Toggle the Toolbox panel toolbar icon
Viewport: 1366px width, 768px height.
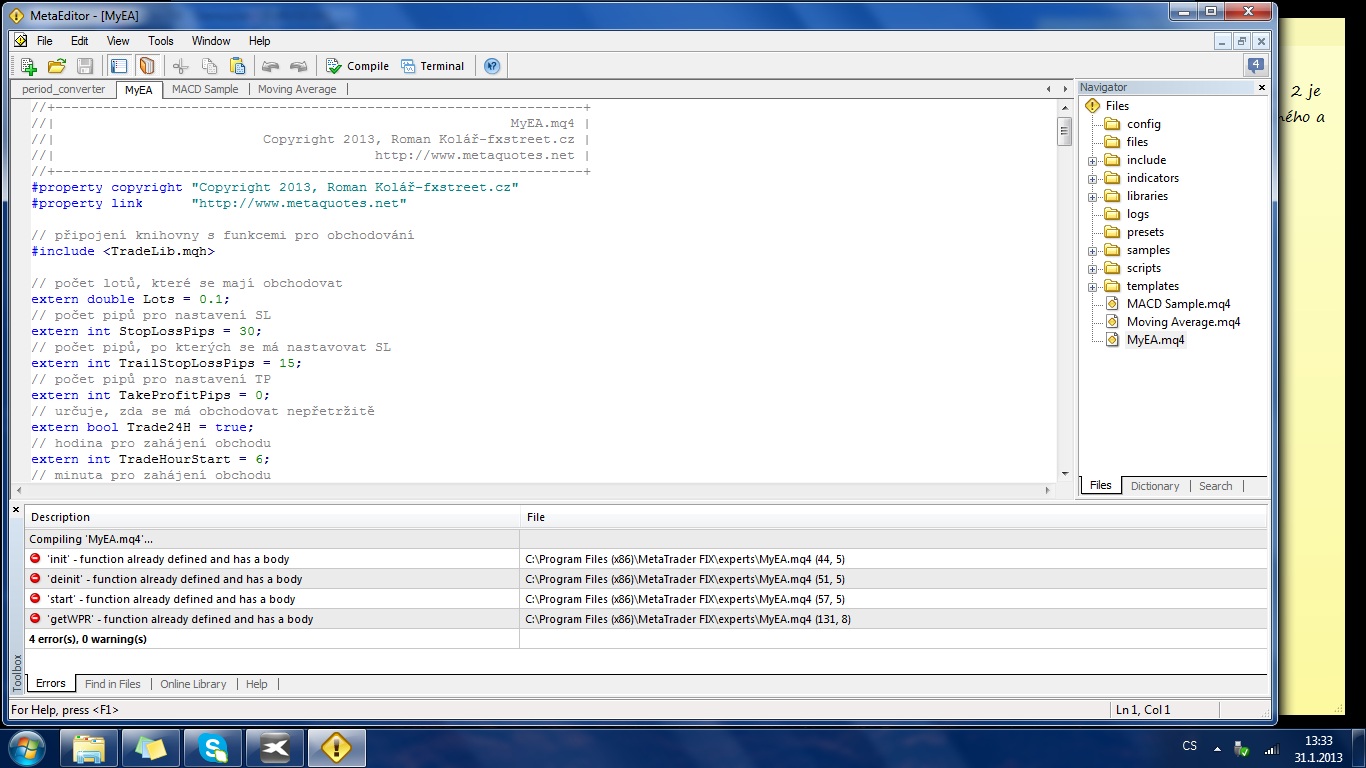tap(147, 66)
